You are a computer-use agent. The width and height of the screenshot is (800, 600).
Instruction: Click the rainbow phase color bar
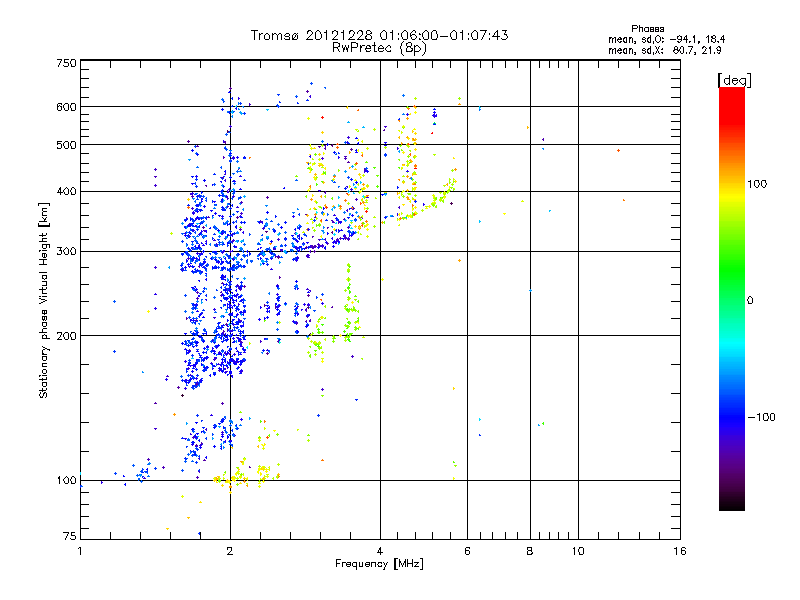coord(732,299)
